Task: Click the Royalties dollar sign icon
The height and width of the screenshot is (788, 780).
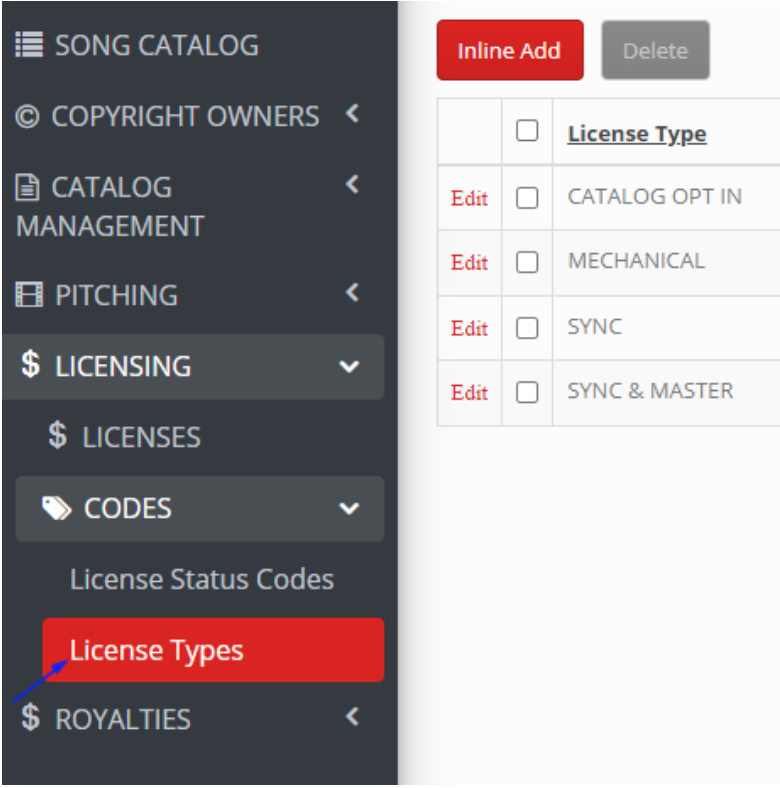Action: click(30, 718)
